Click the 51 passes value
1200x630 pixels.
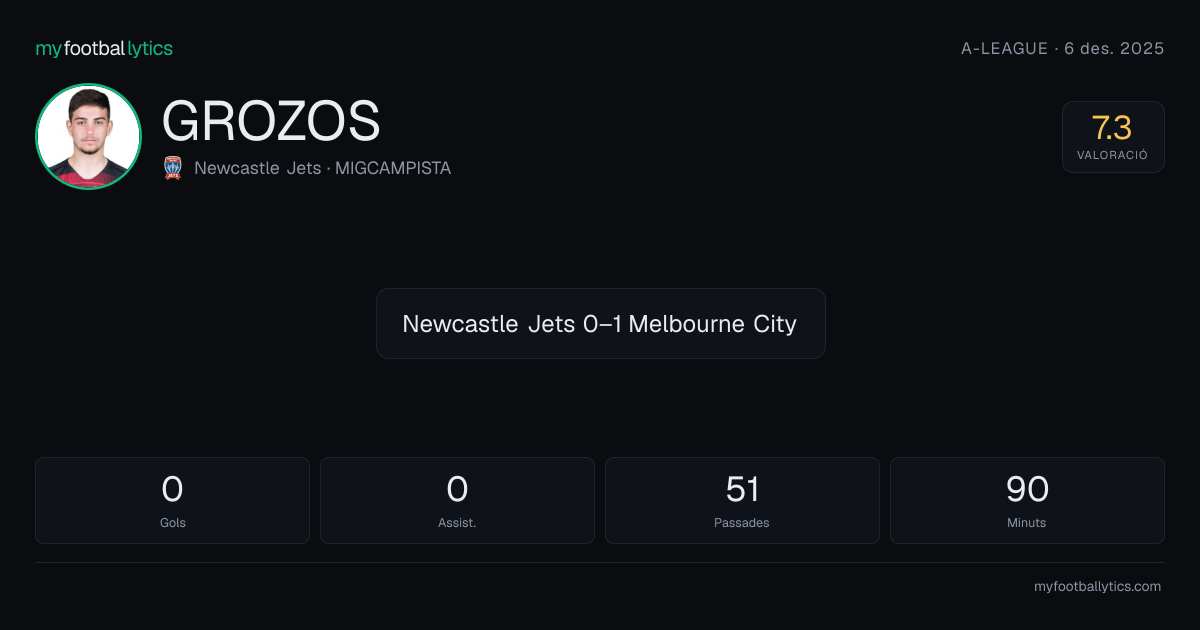[742, 489]
